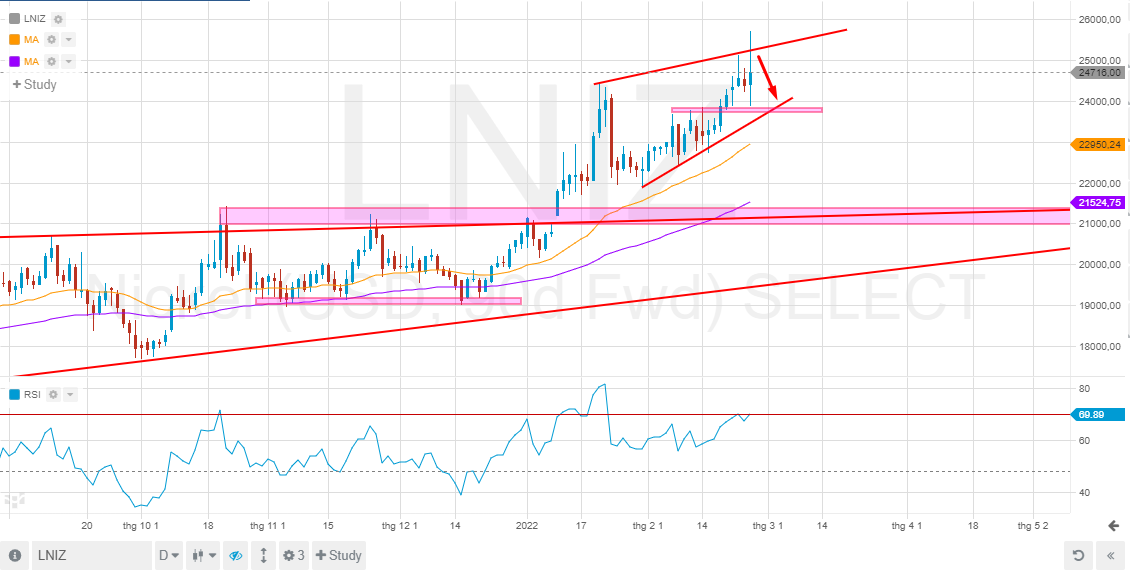Click the orange 22950,24 MA value tag
The image size is (1130, 573).
click(1098, 145)
